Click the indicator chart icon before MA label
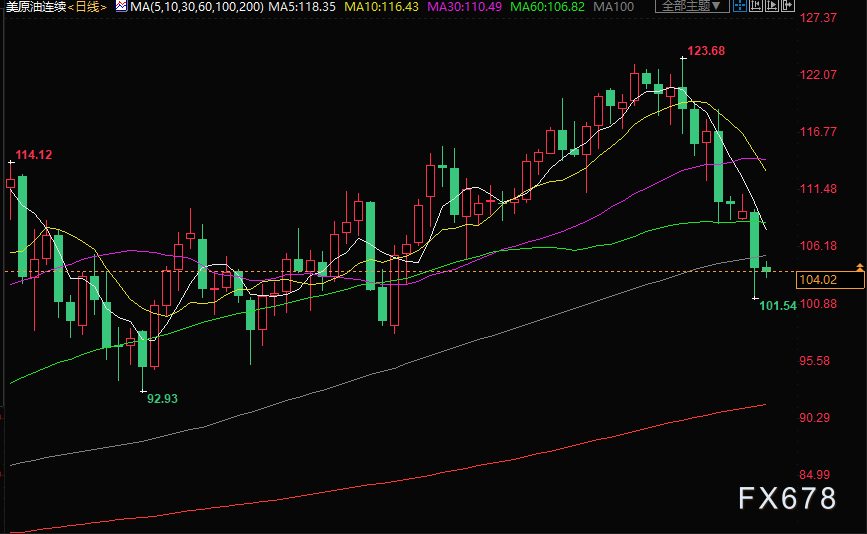Viewport: 867px width, 534px height. pos(121,6)
